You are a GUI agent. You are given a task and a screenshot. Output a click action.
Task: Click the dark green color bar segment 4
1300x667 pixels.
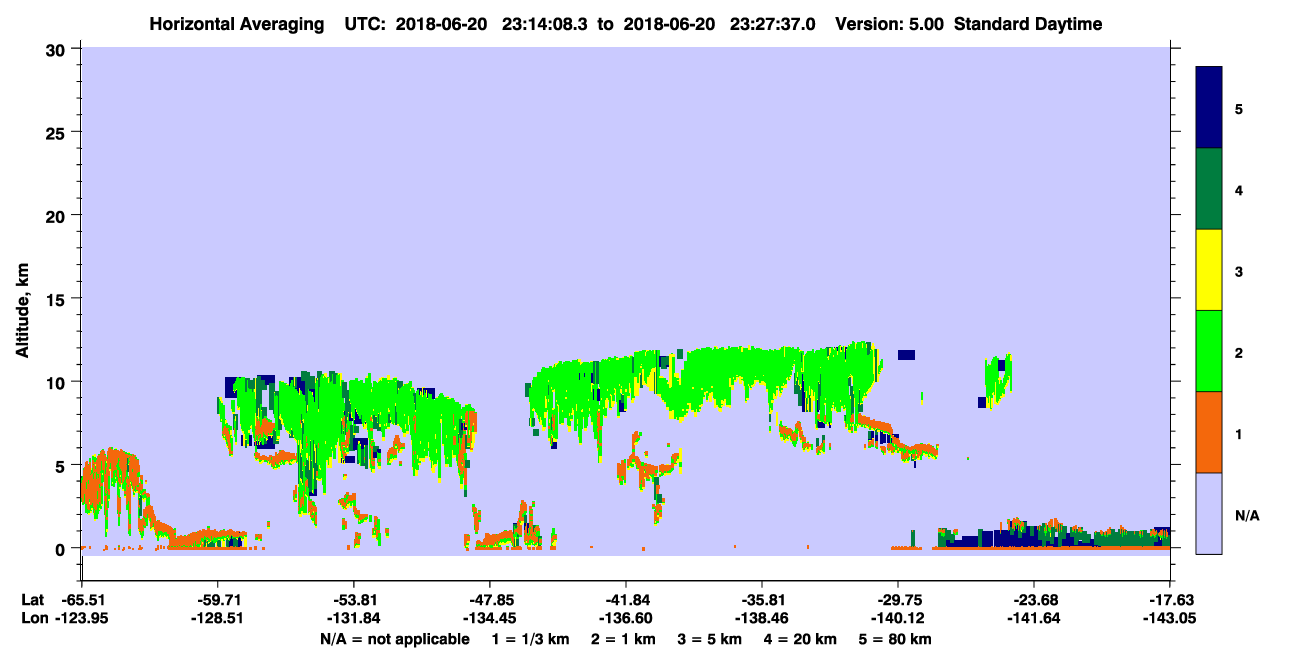coord(1209,189)
